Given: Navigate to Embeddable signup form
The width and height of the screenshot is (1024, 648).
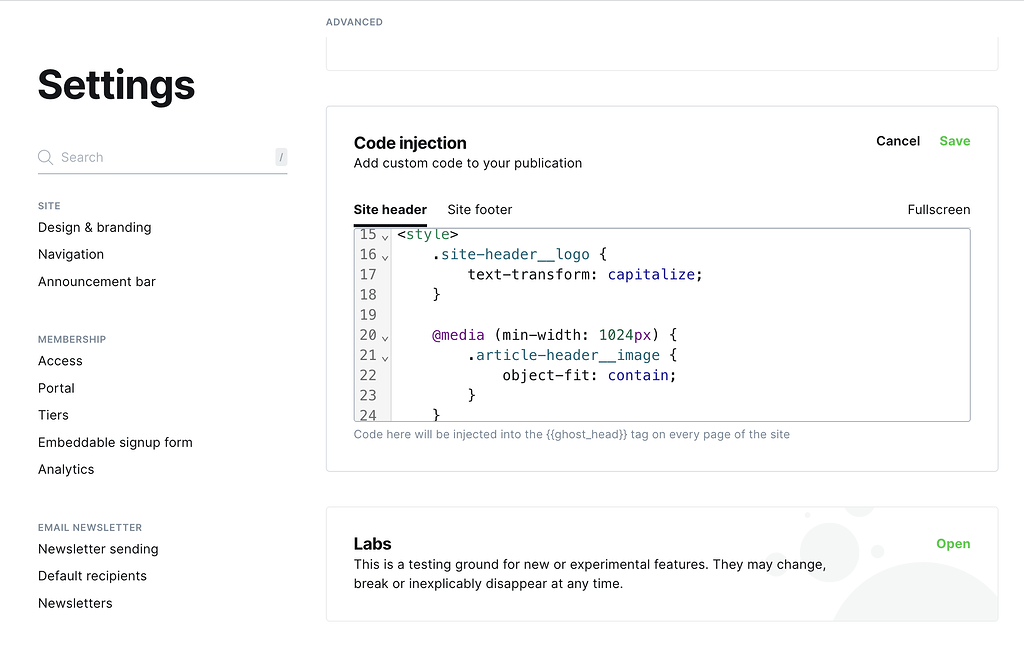Looking at the screenshot, I should (115, 442).
